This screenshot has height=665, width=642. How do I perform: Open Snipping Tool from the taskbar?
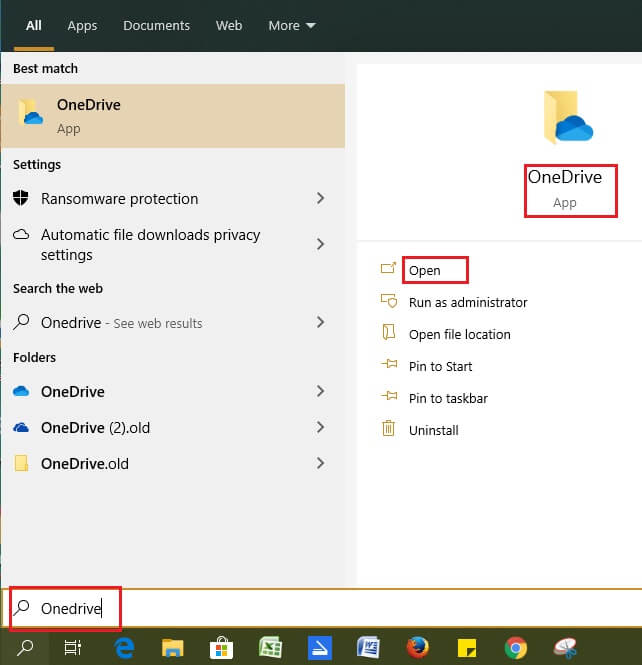(565, 648)
